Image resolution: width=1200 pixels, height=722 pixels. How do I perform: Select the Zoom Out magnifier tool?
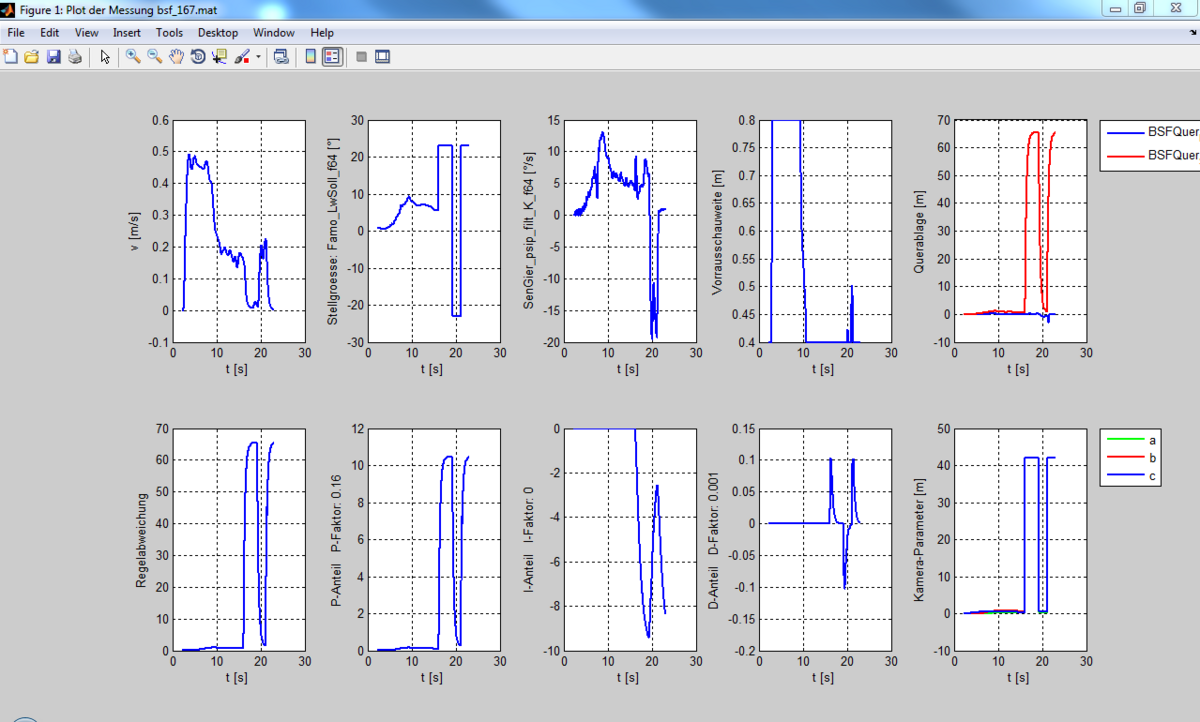click(155, 57)
